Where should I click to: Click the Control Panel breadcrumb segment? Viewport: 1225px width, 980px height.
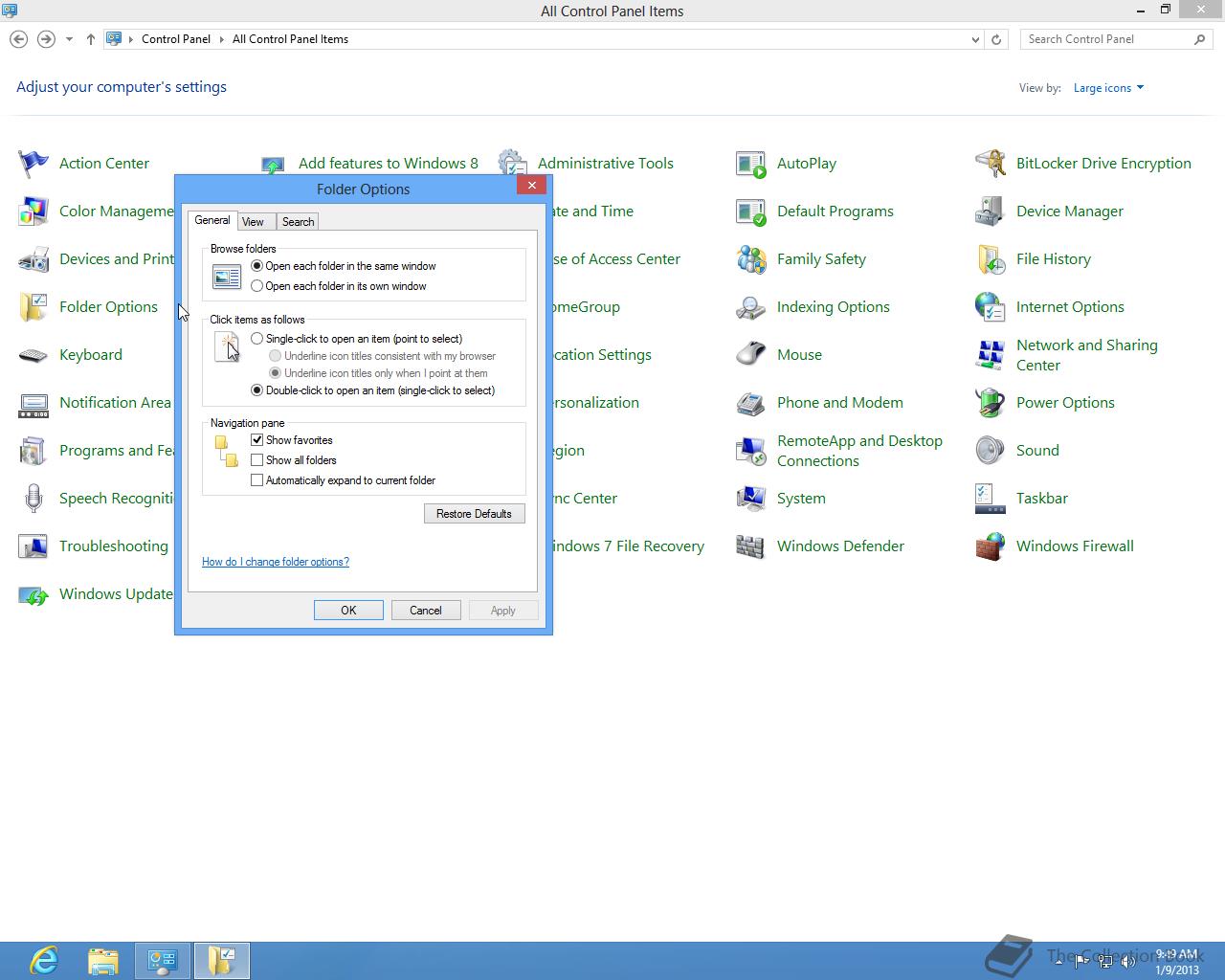(x=176, y=39)
